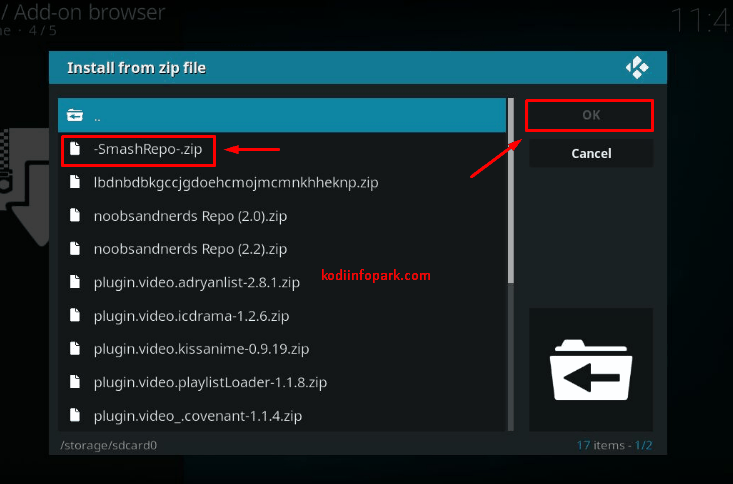Select lbdnbdbkgccjgdoehcmojmcmnkhheknp.zip file

tap(282, 182)
